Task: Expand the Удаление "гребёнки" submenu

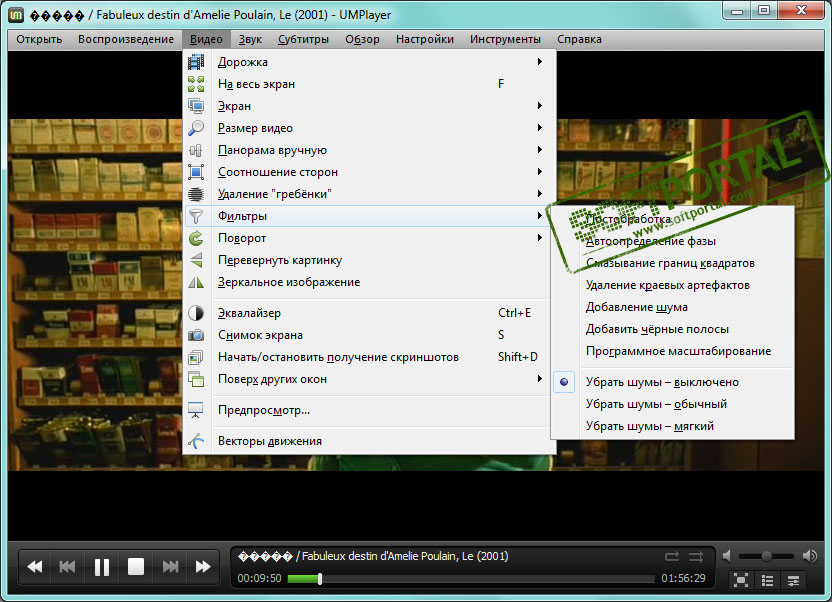Action: click(540, 194)
